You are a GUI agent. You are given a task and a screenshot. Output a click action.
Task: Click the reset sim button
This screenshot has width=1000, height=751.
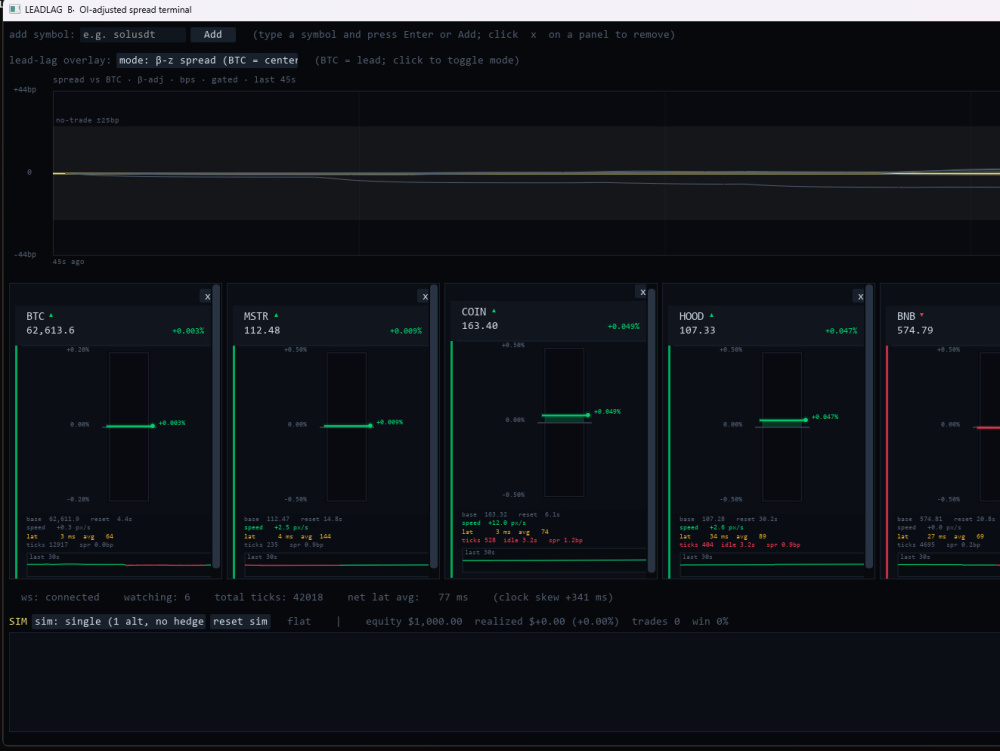click(240, 621)
